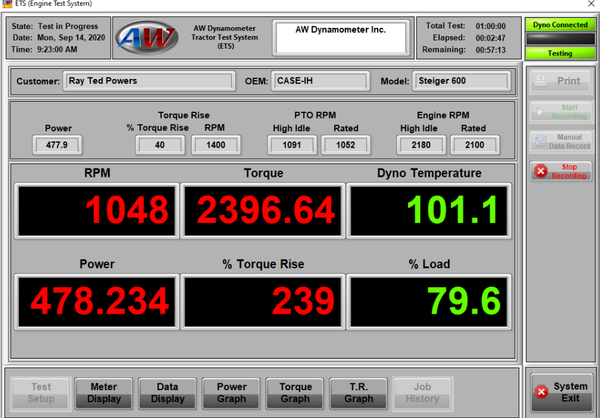The height and width of the screenshot is (418, 600).
Task: Open the Torque Graph view
Action: tap(295, 393)
